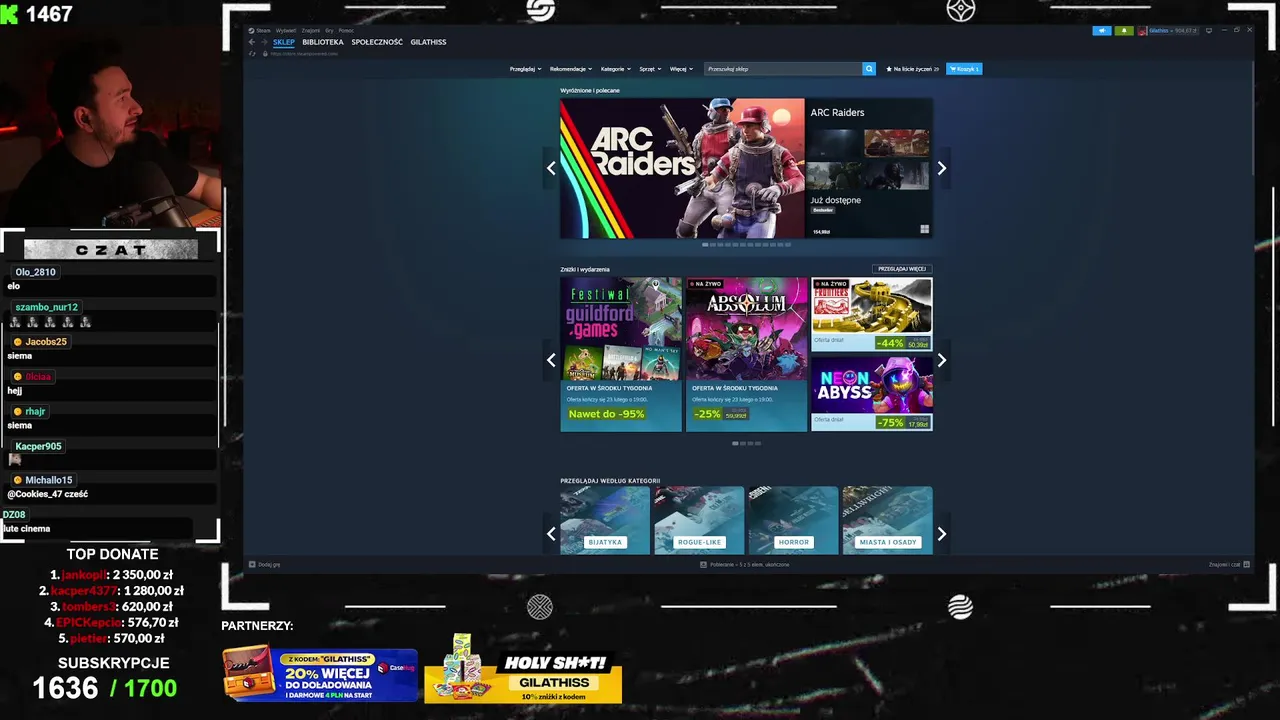The image size is (1280, 720).
Task: Click the padlock icon beside store URL
Action: tap(264, 53)
